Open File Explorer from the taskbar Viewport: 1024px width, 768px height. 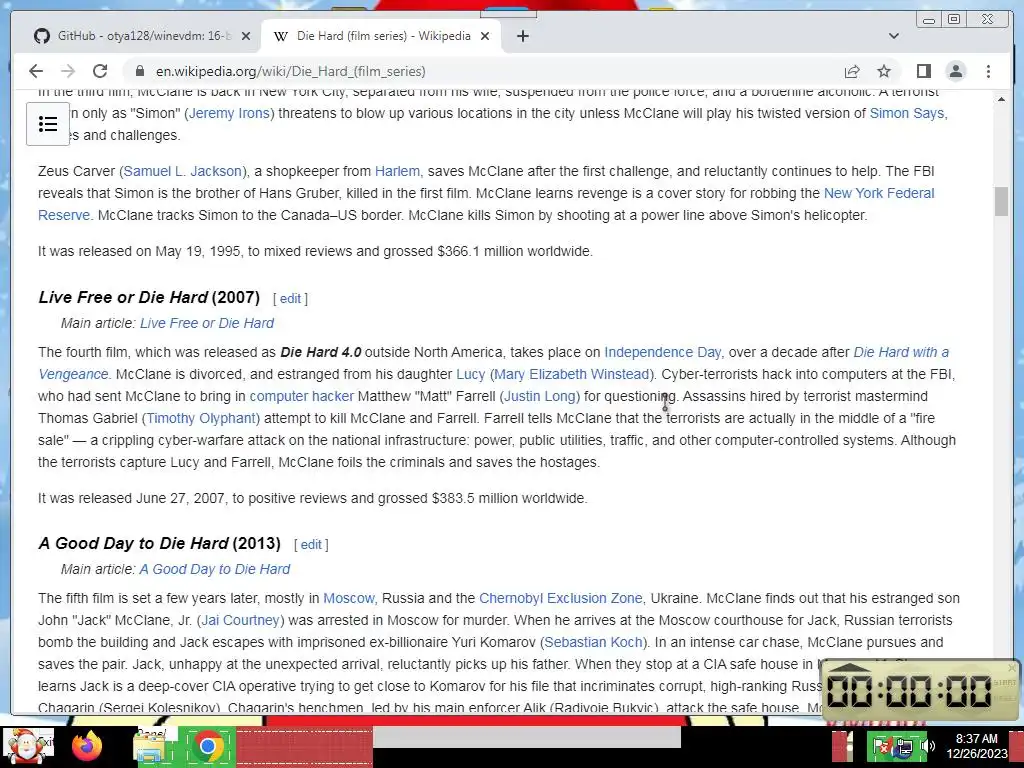coord(148,746)
